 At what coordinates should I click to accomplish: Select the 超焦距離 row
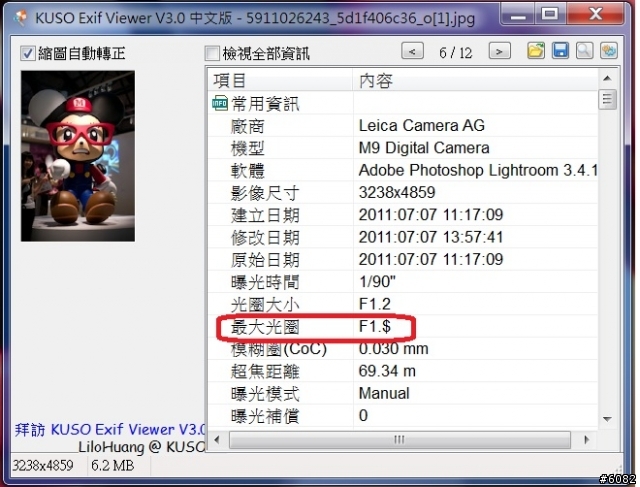coord(403,371)
